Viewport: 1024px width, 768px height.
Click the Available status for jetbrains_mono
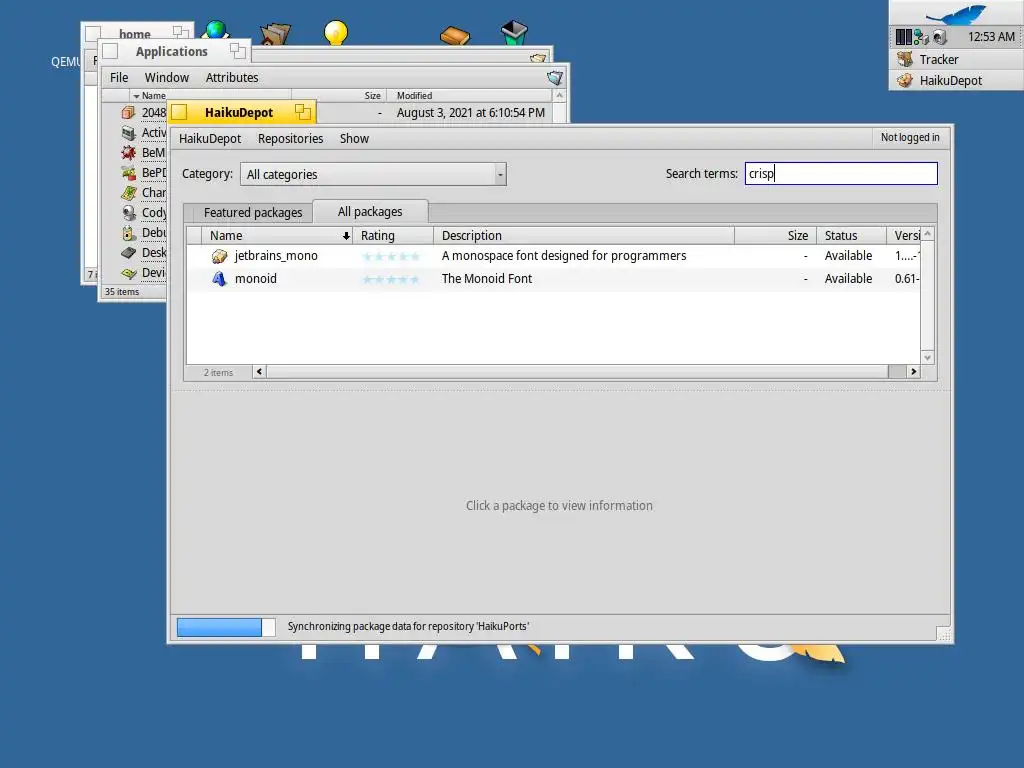(848, 256)
